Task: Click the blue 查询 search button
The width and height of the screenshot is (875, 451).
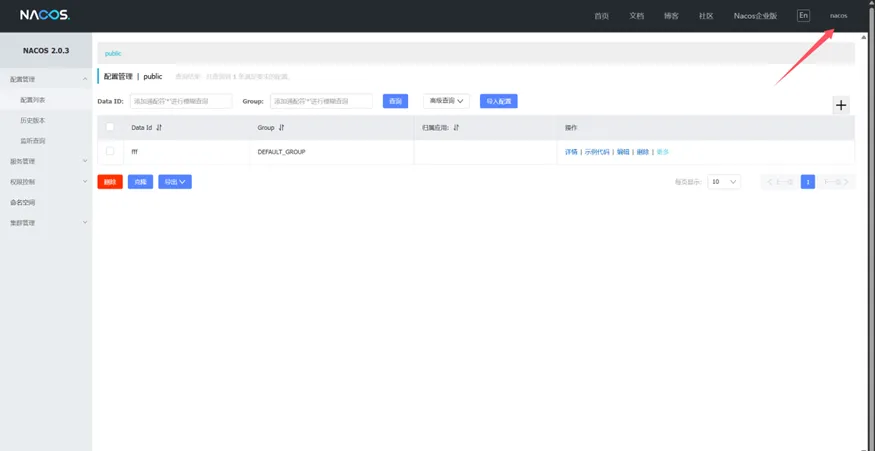Action: point(395,101)
